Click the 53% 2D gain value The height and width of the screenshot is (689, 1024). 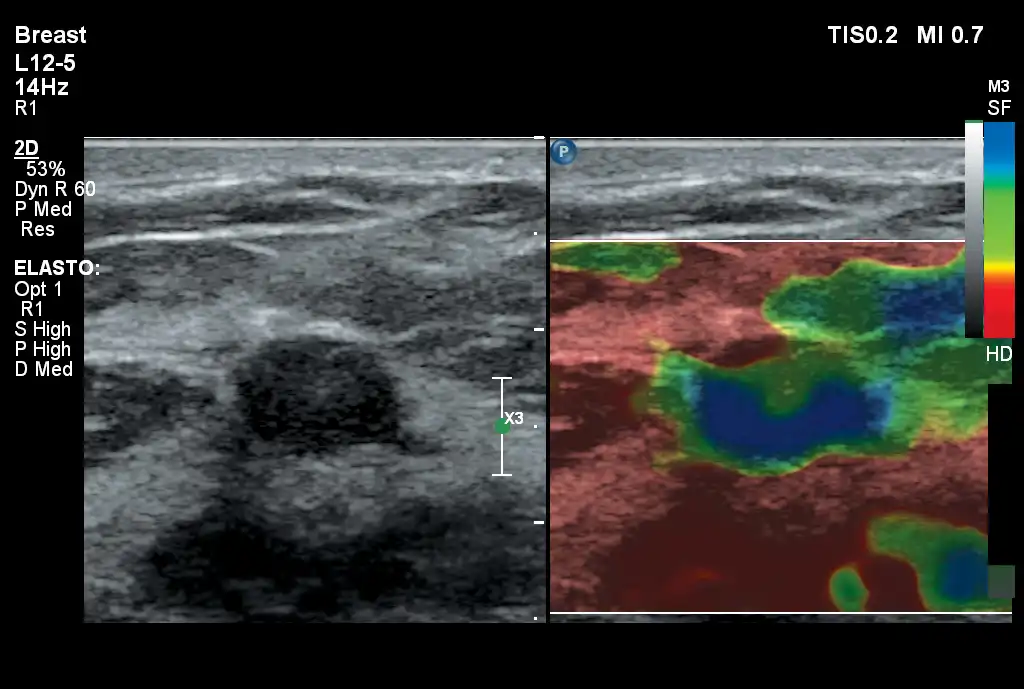coord(45,169)
